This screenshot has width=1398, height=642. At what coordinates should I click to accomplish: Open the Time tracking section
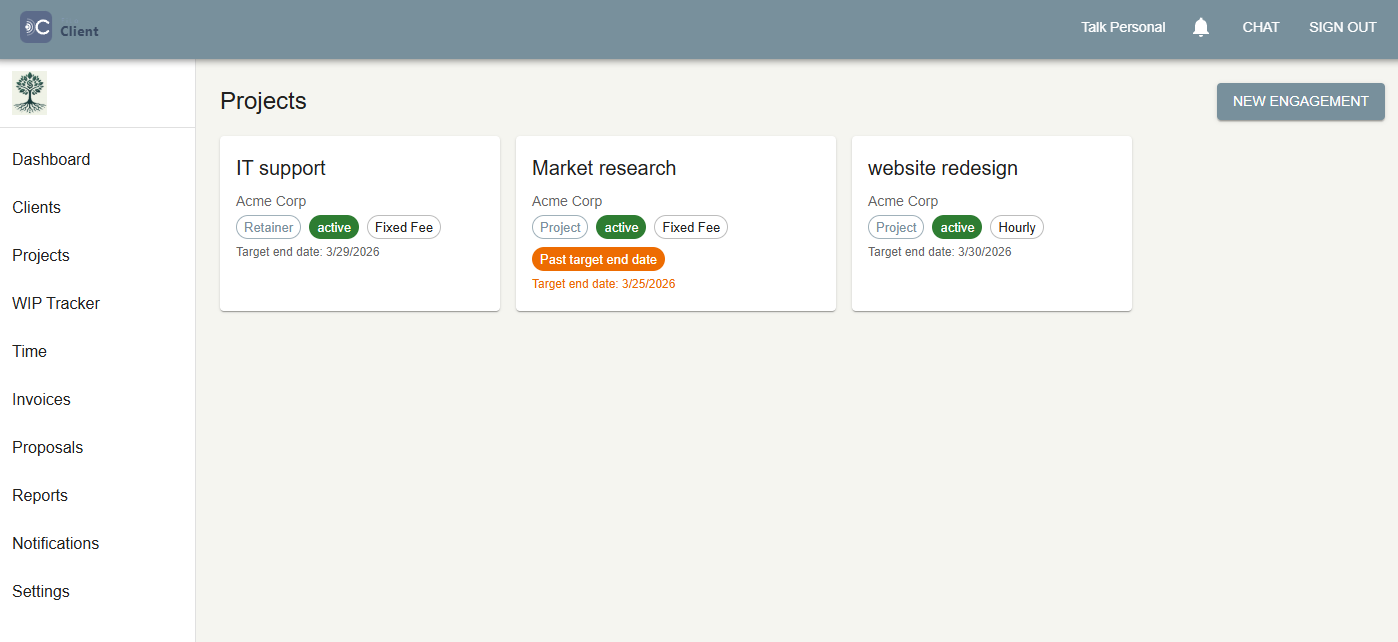tap(29, 351)
